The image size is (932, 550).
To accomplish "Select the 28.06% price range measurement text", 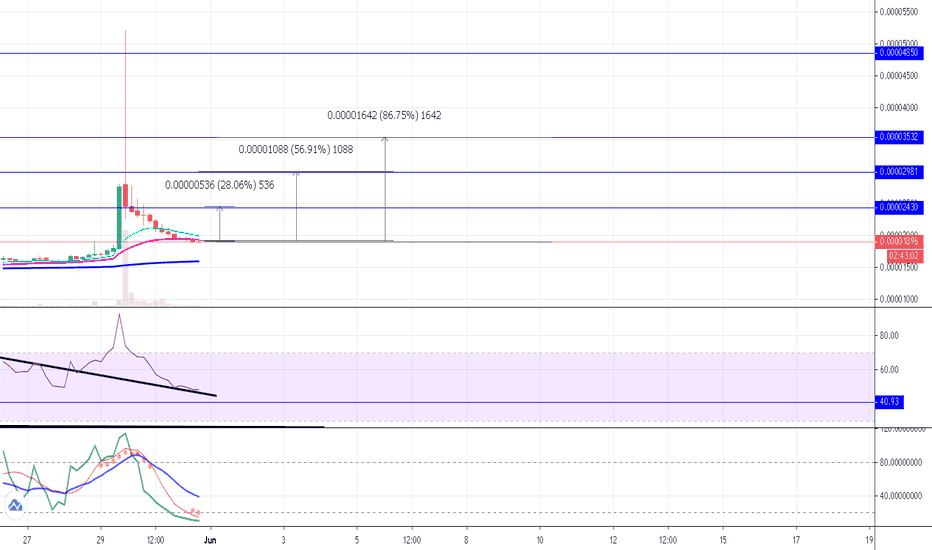I will [x=219, y=185].
